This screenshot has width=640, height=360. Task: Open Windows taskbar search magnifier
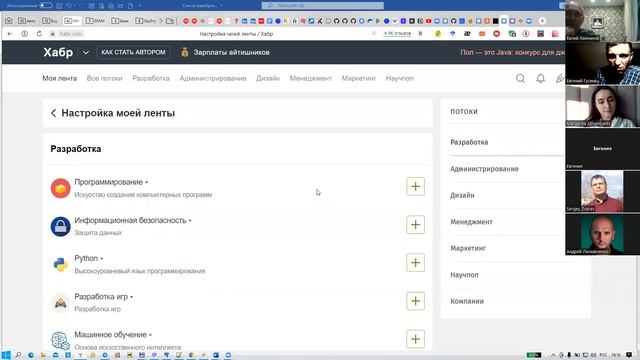point(18,355)
